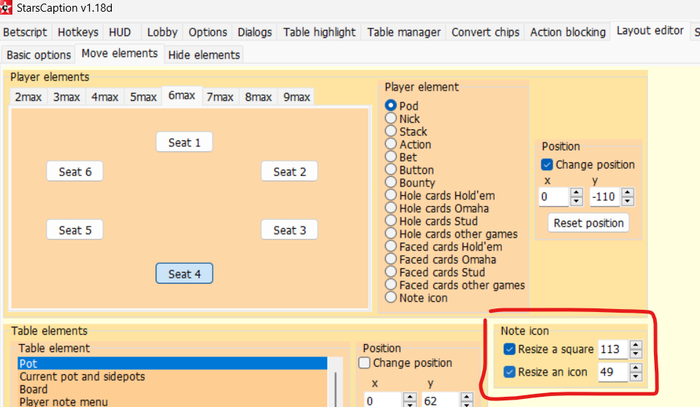
Task: Click the player position x value field
Action: [554, 197]
